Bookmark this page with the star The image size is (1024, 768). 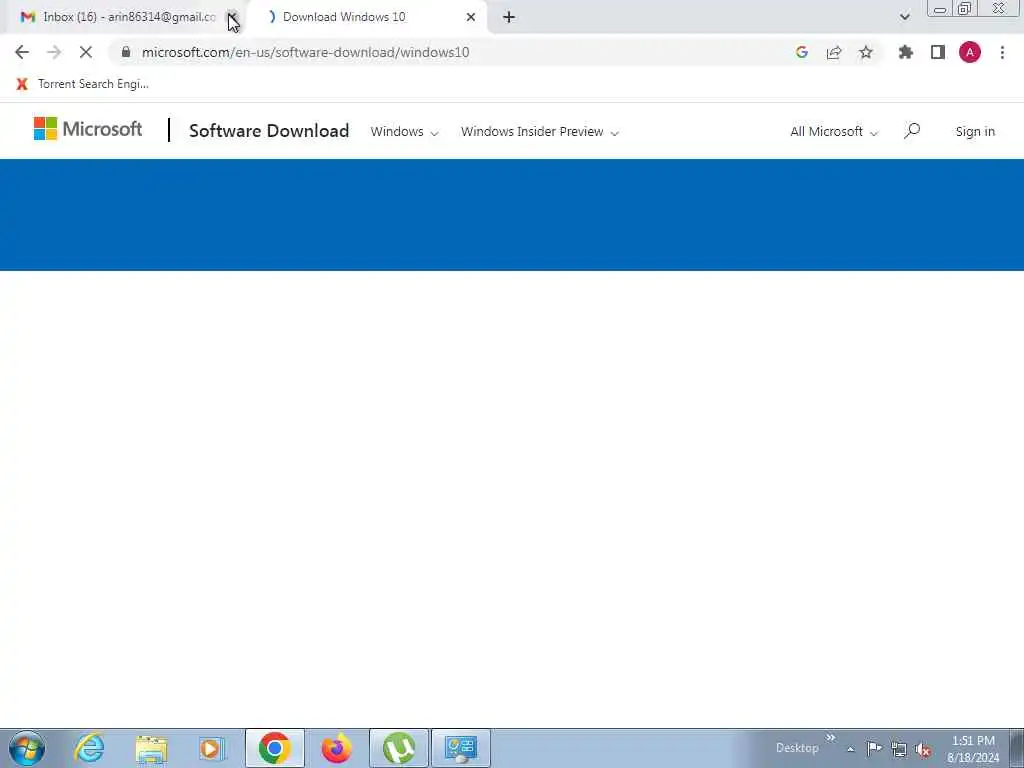866,52
